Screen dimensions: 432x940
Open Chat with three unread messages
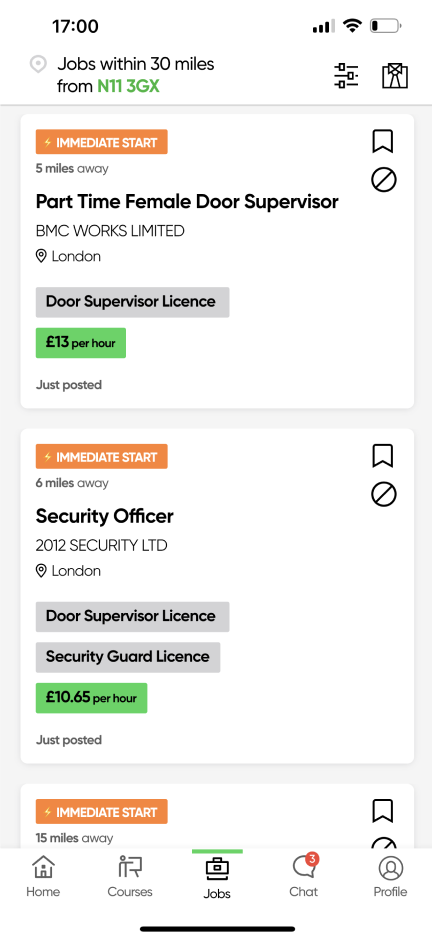click(304, 876)
